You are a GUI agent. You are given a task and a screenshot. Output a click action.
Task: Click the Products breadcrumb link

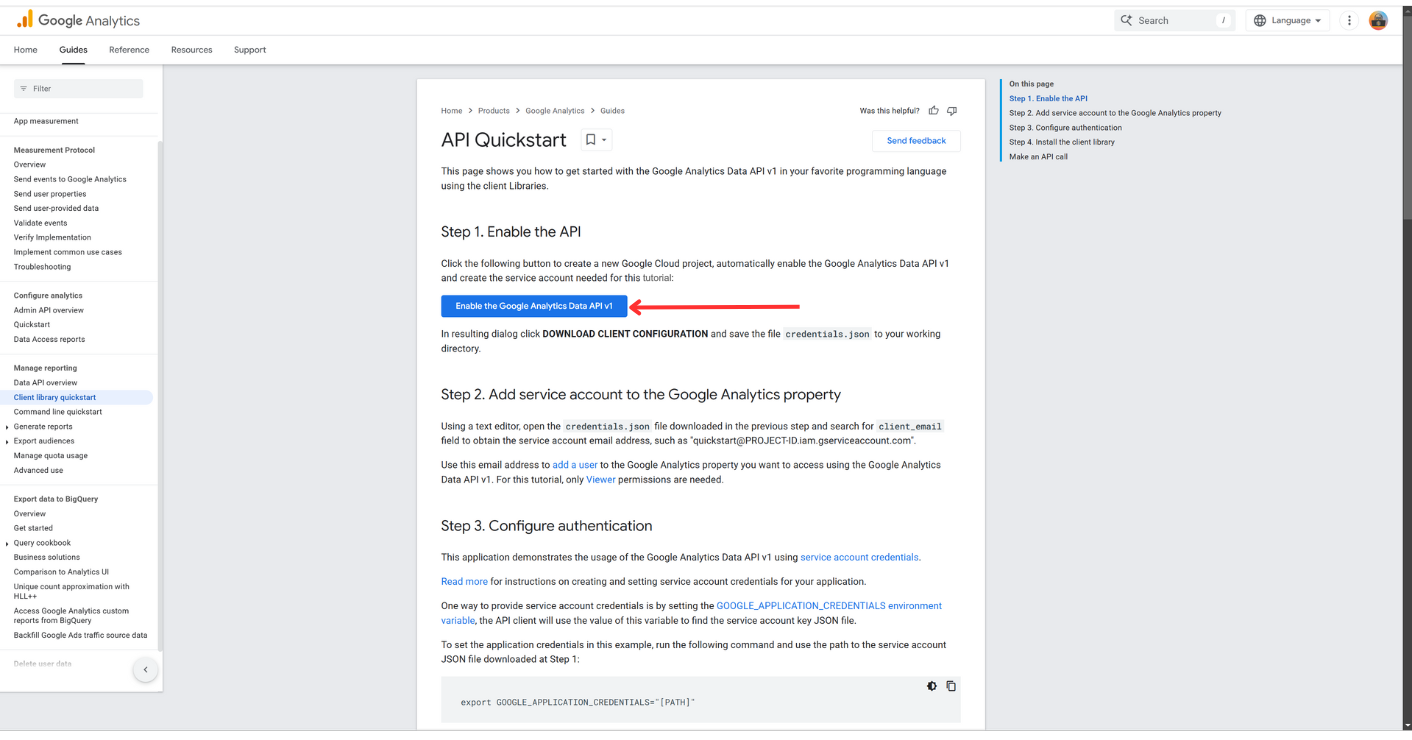(x=494, y=111)
